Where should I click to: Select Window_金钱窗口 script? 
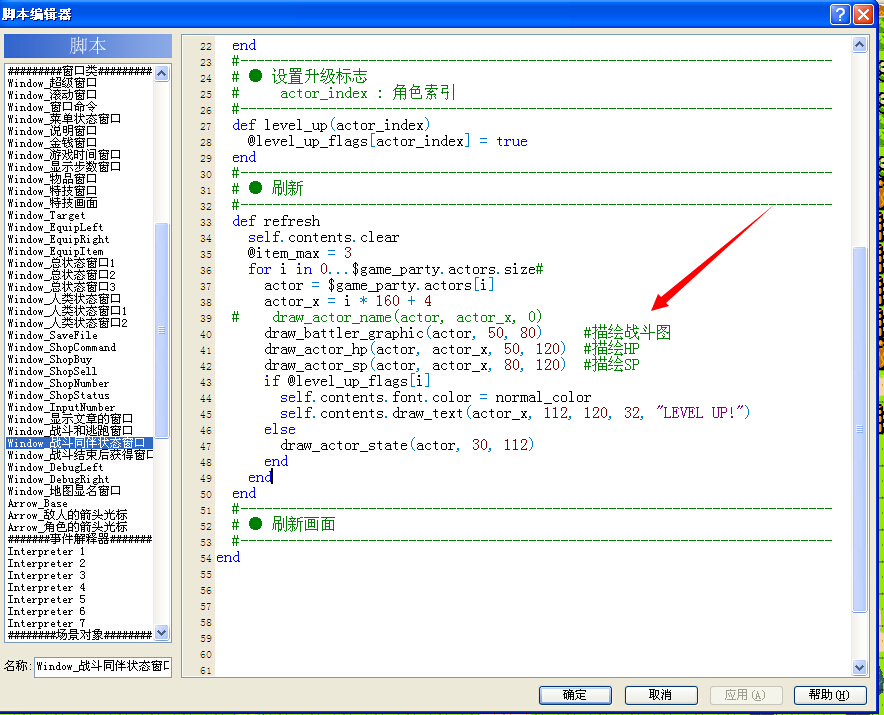click(52, 143)
